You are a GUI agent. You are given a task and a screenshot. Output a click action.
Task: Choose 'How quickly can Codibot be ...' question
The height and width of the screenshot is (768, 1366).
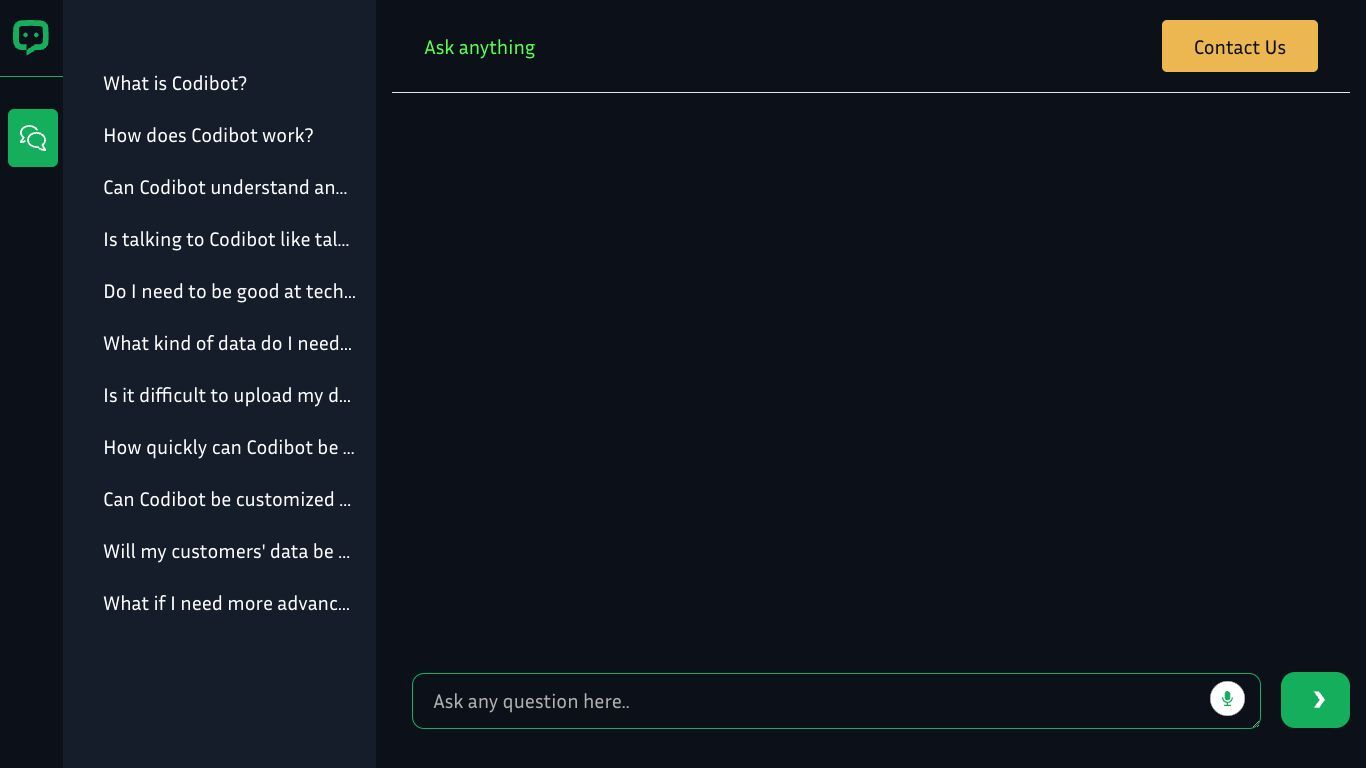[x=229, y=447]
